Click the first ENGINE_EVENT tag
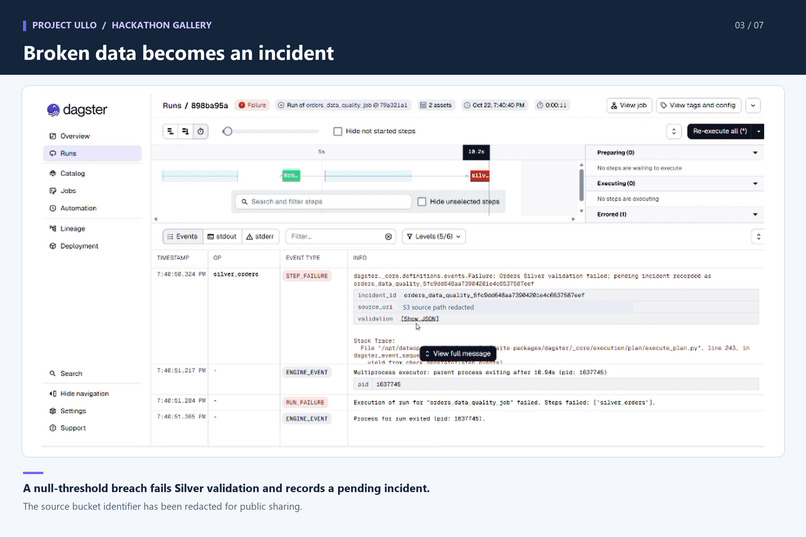The height and width of the screenshot is (537, 806). pyautogui.click(x=307, y=373)
